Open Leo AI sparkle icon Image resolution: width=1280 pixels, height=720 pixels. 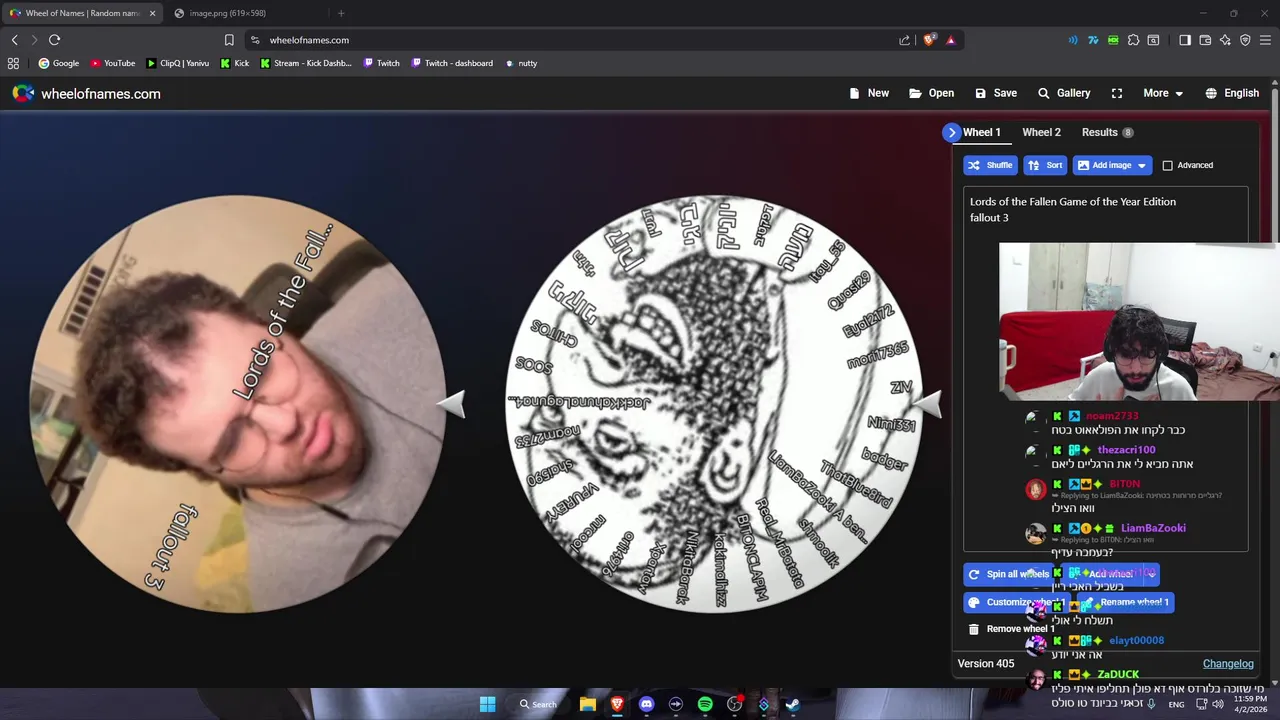pyautogui.click(x=1225, y=40)
